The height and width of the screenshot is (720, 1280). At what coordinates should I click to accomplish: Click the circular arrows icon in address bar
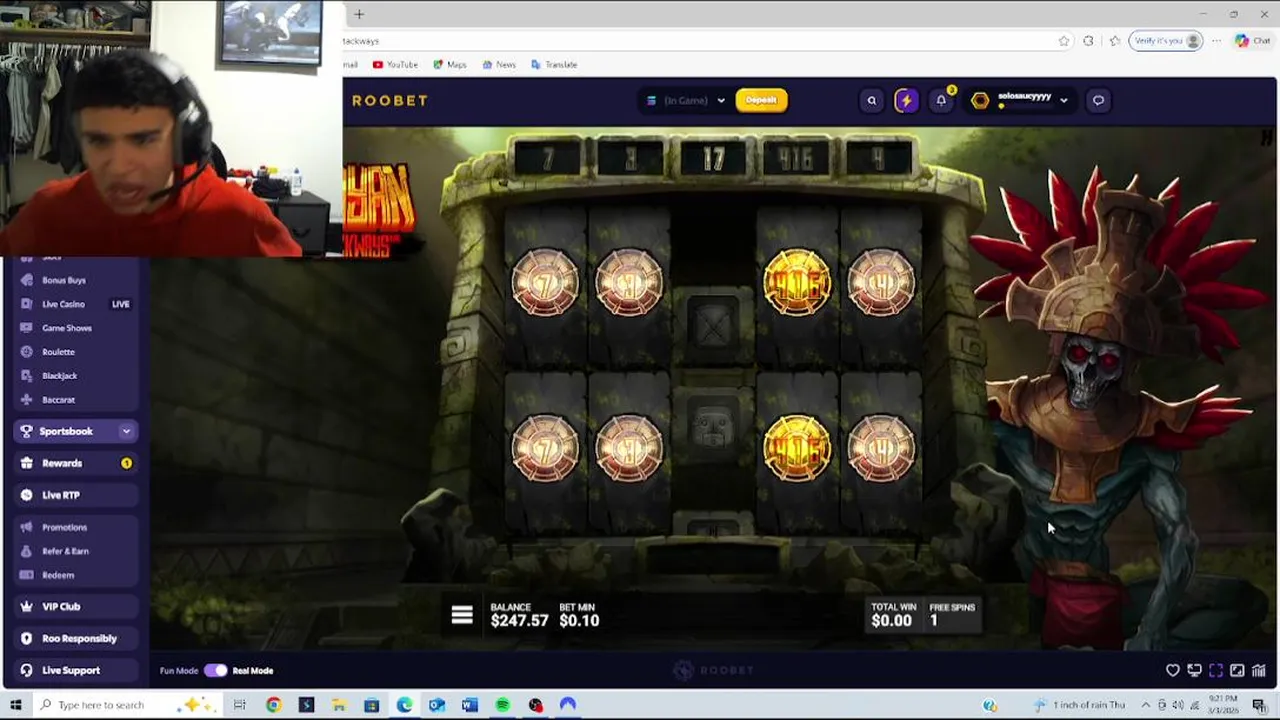pyautogui.click(x=1088, y=41)
